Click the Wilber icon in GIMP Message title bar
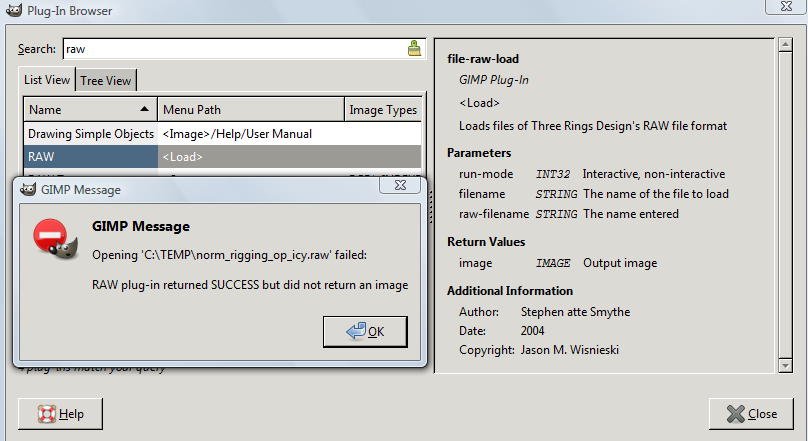 (27, 190)
